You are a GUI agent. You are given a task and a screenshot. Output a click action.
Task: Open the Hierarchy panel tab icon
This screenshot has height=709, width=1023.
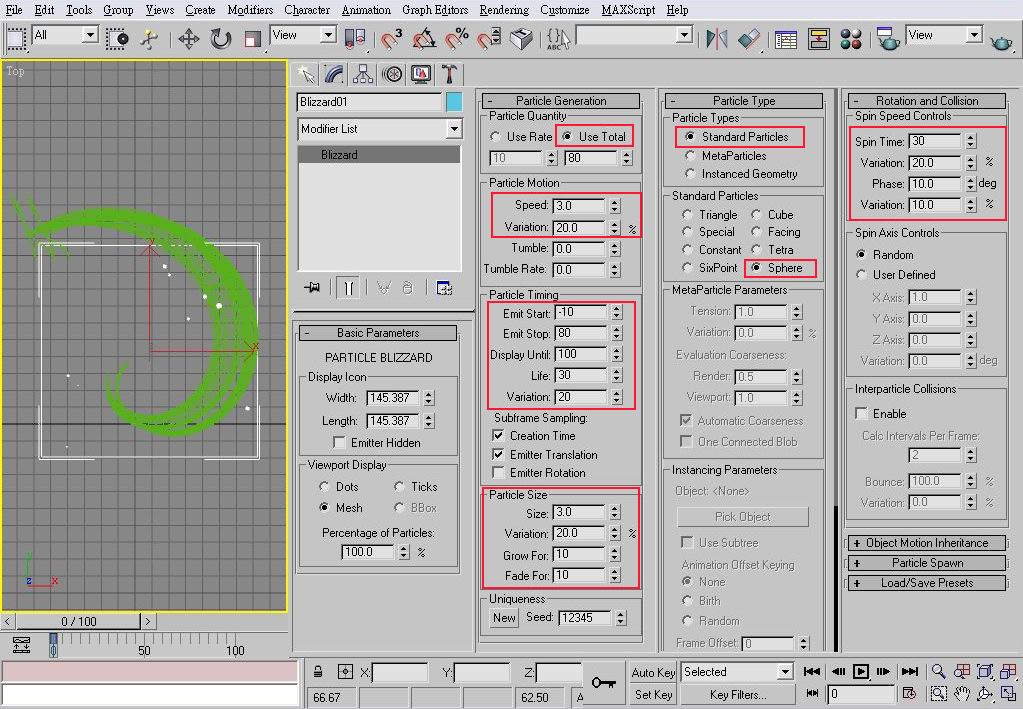pos(363,74)
